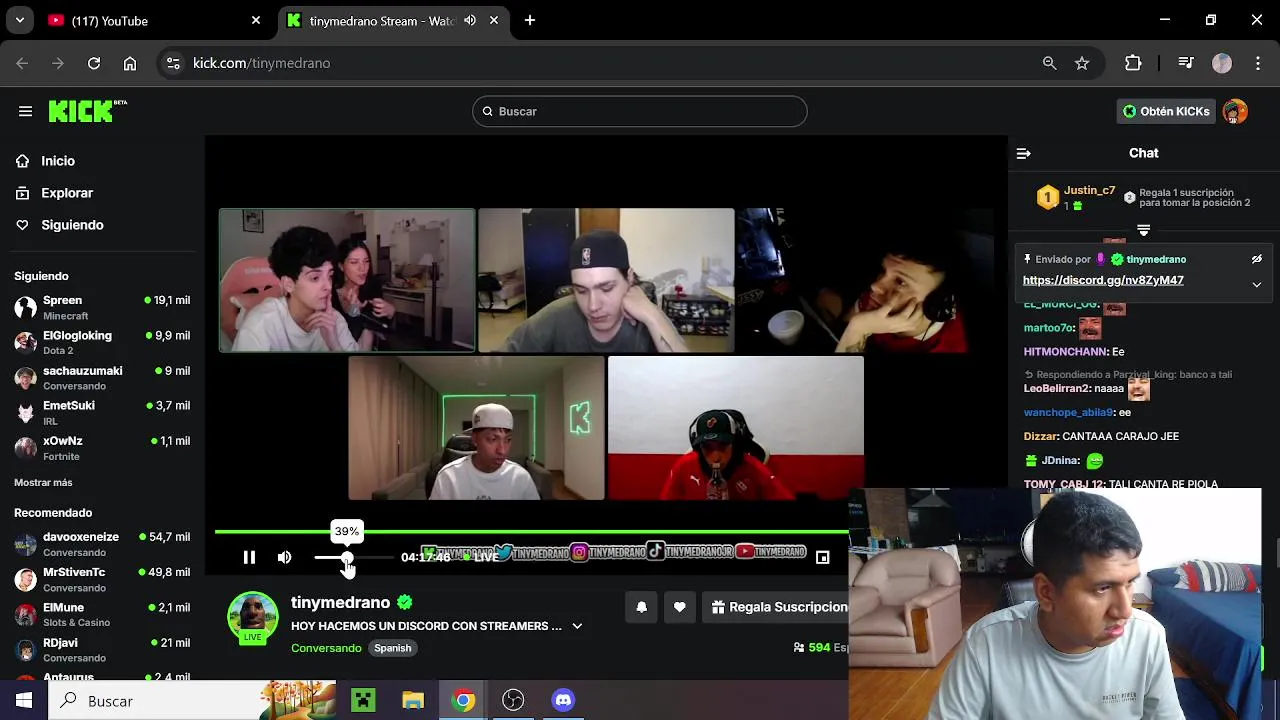Close the YouTube browser tab

pos(256,20)
